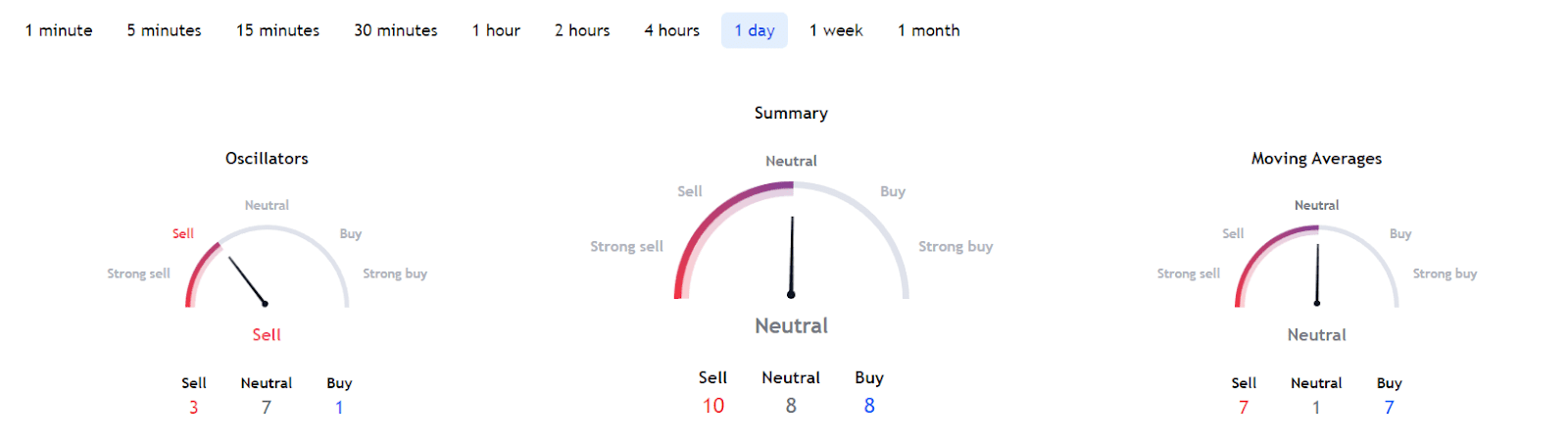Switch to 1 week timeframe
The height and width of the screenshot is (446, 1568).
(x=836, y=30)
